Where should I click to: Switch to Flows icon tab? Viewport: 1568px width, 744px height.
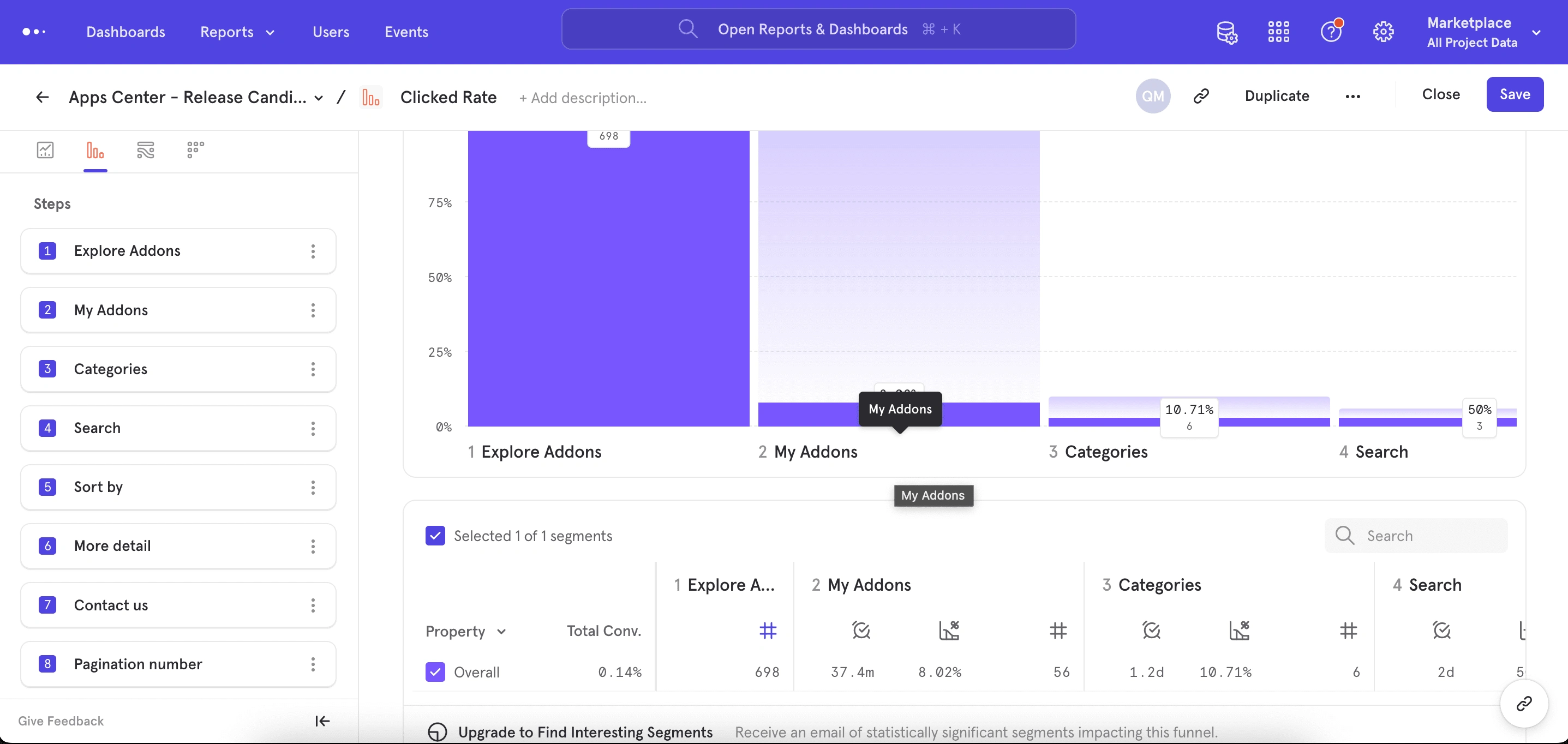point(146,149)
